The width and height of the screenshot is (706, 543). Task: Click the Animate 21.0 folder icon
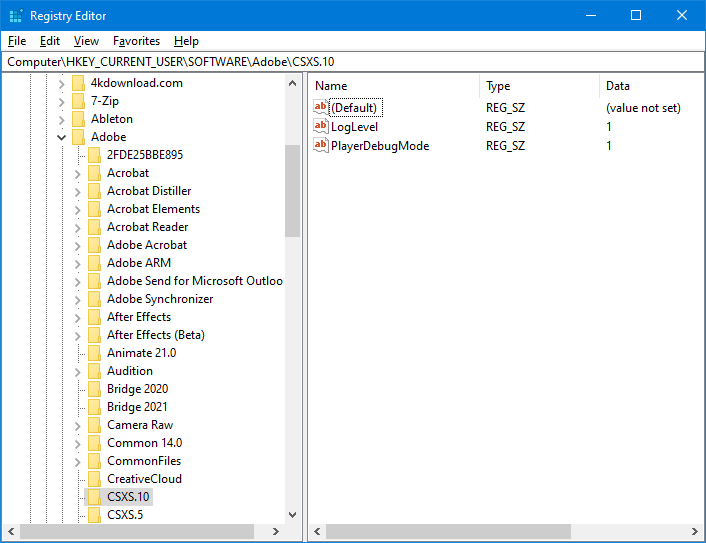(x=95, y=353)
